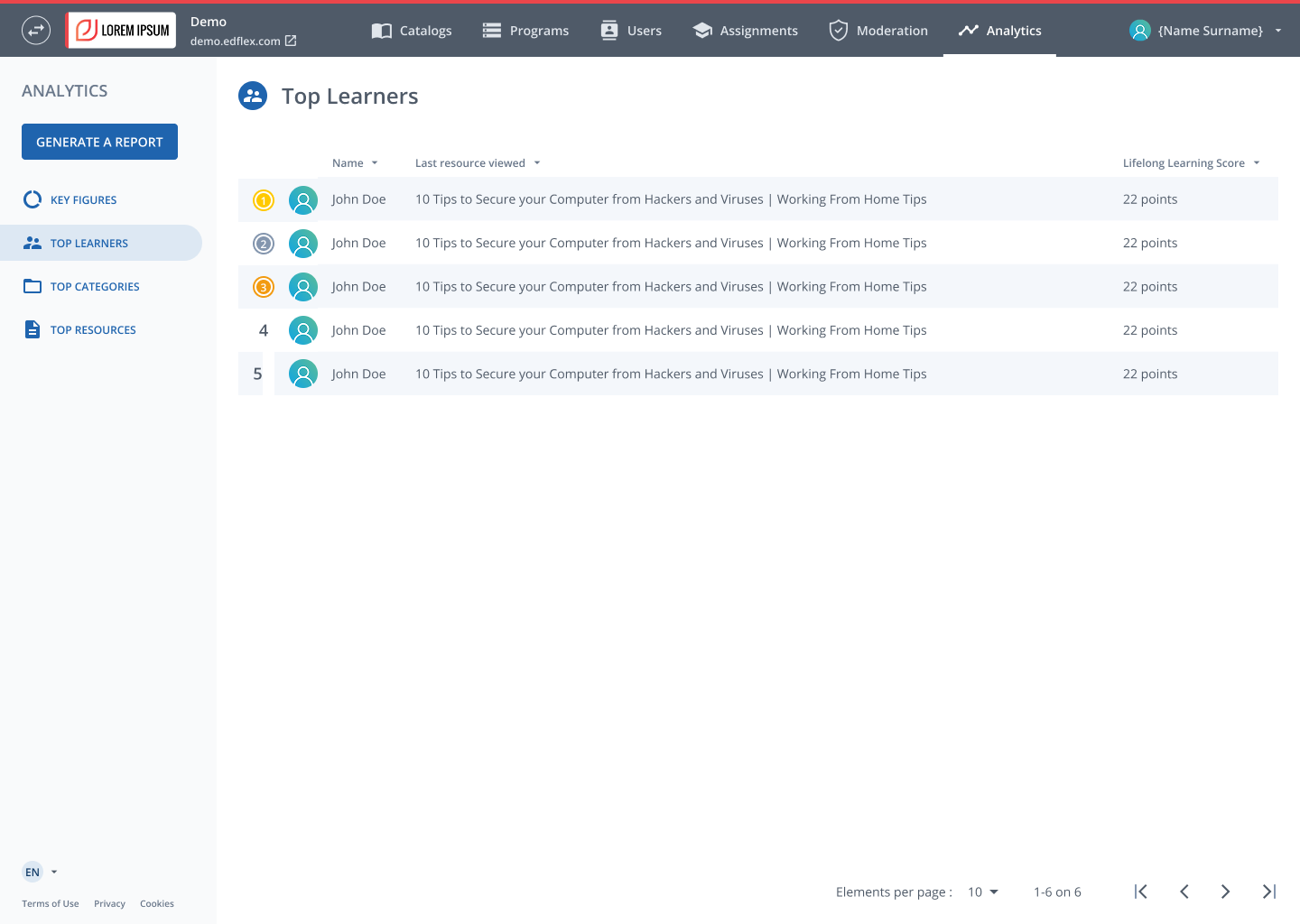The image size is (1300, 924).
Task: Click rank number 5
Action: (x=257, y=374)
